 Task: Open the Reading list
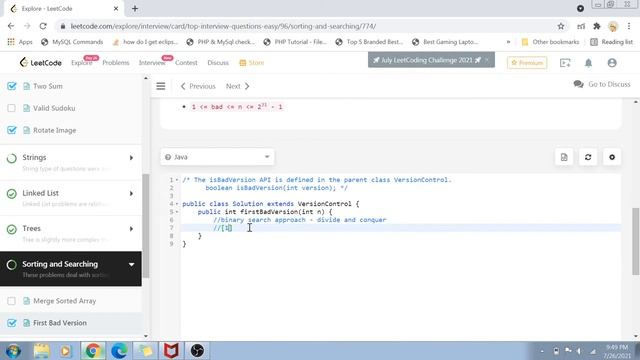click(x=611, y=42)
